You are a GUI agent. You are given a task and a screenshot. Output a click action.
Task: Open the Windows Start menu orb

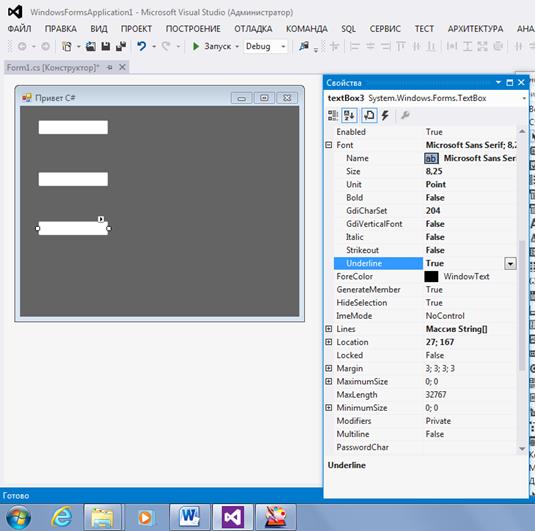(18, 517)
